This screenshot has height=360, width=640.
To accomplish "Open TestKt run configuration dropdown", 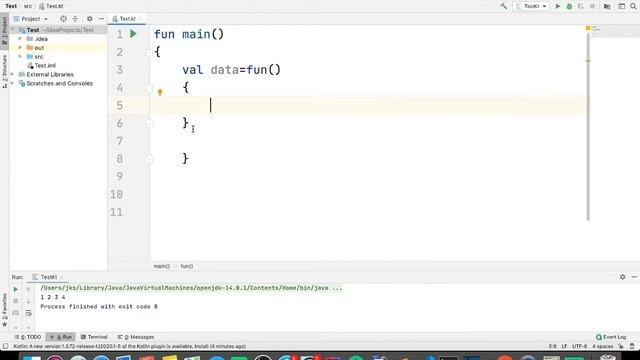I will point(531,6).
